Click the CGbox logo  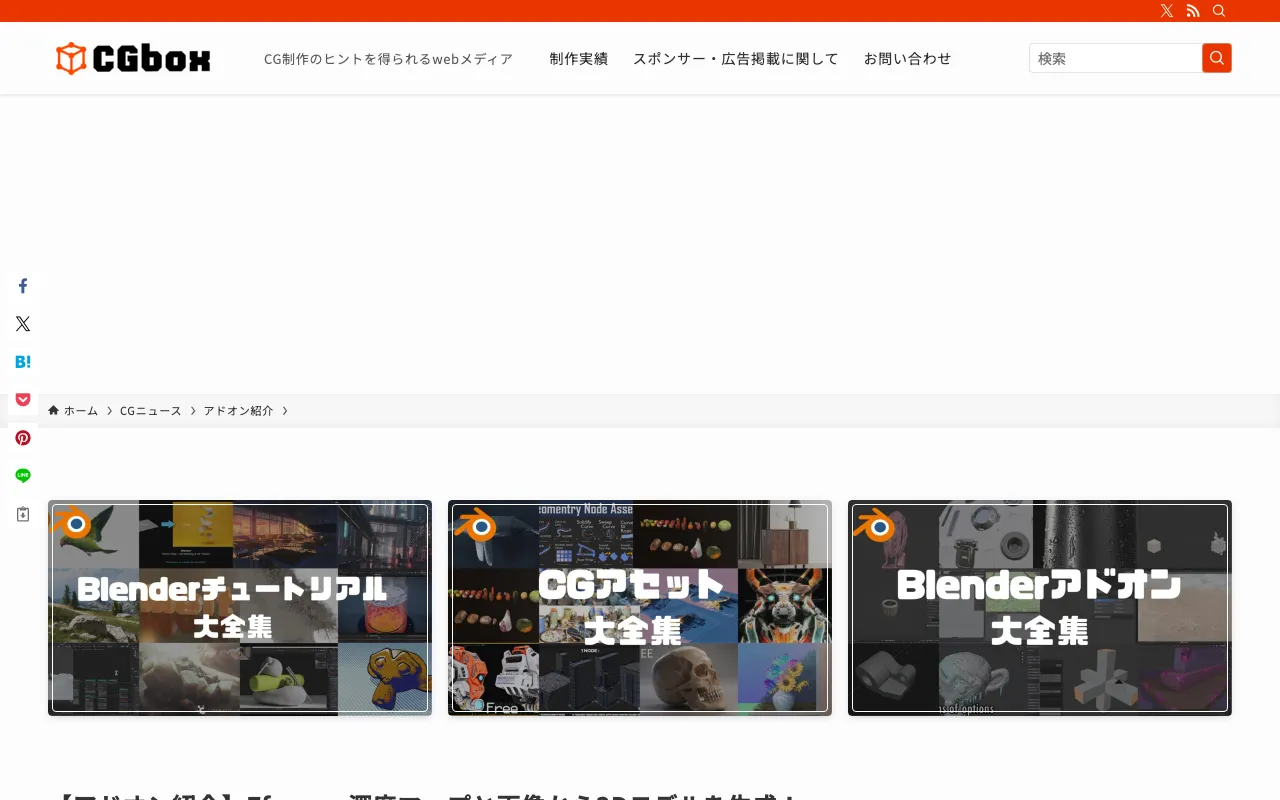tap(133, 59)
